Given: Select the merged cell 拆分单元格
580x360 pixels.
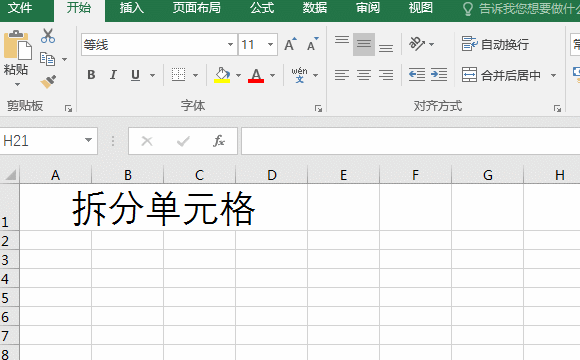Looking at the screenshot, I should (x=163, y=208).
